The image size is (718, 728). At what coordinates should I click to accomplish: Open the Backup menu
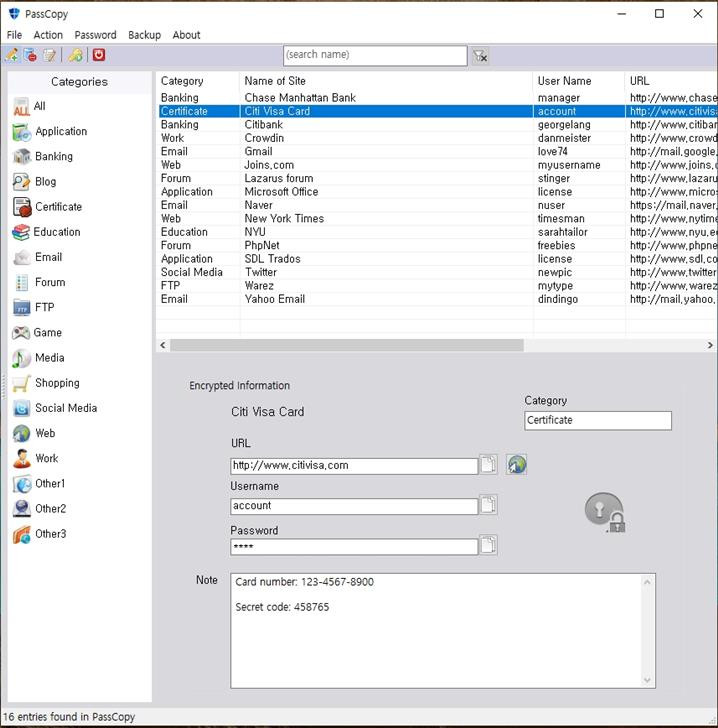[x=144, y=35]
